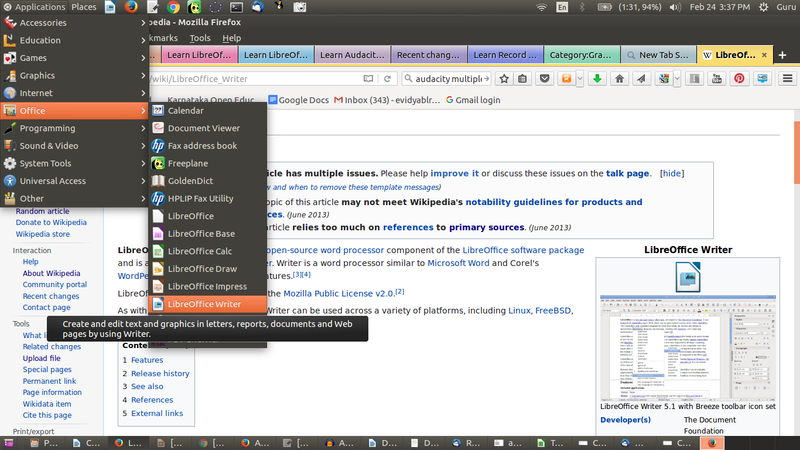Open GoldenDict from Office menu

point(208,181)
